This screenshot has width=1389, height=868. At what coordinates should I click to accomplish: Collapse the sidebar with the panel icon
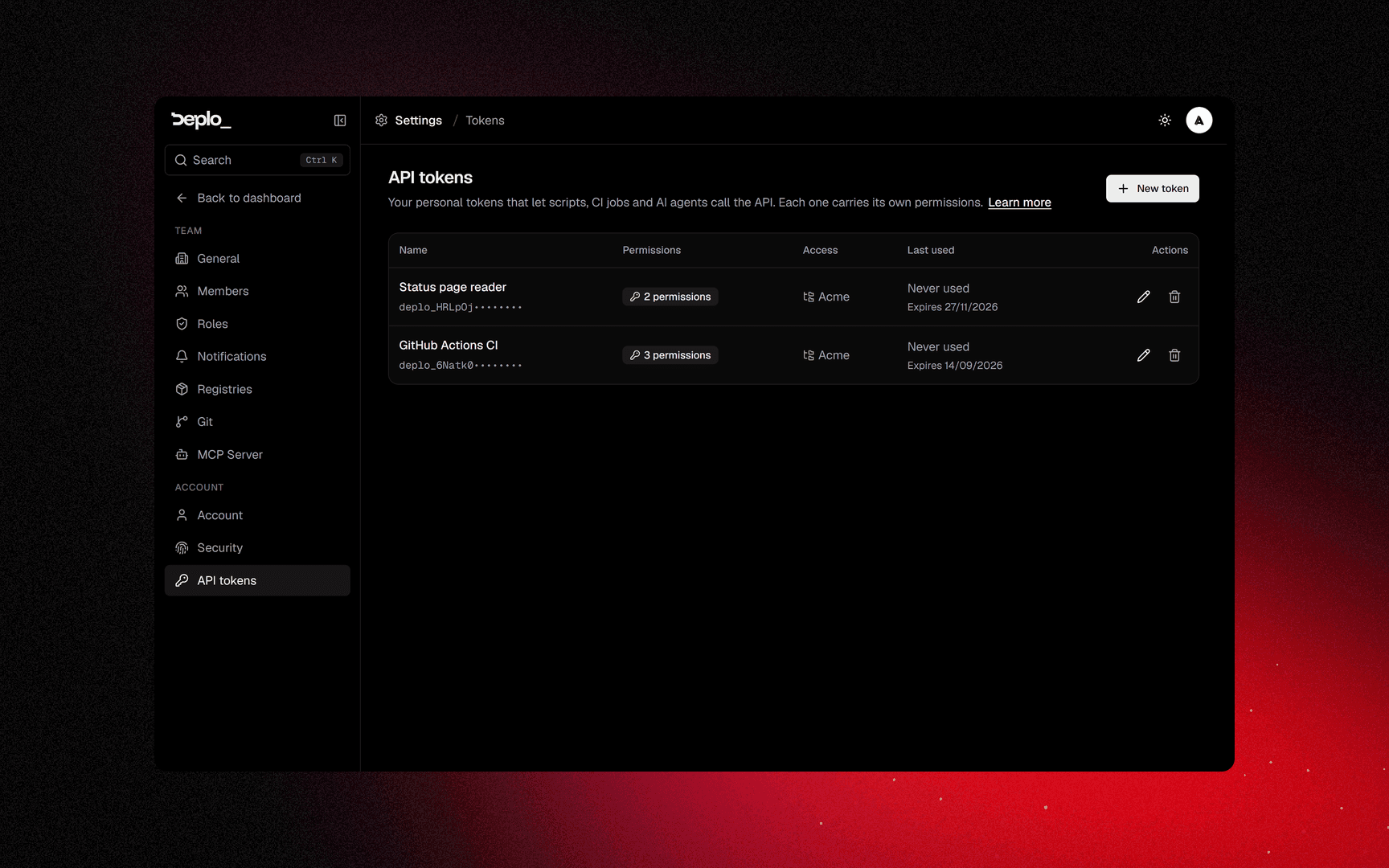(340, 121)
